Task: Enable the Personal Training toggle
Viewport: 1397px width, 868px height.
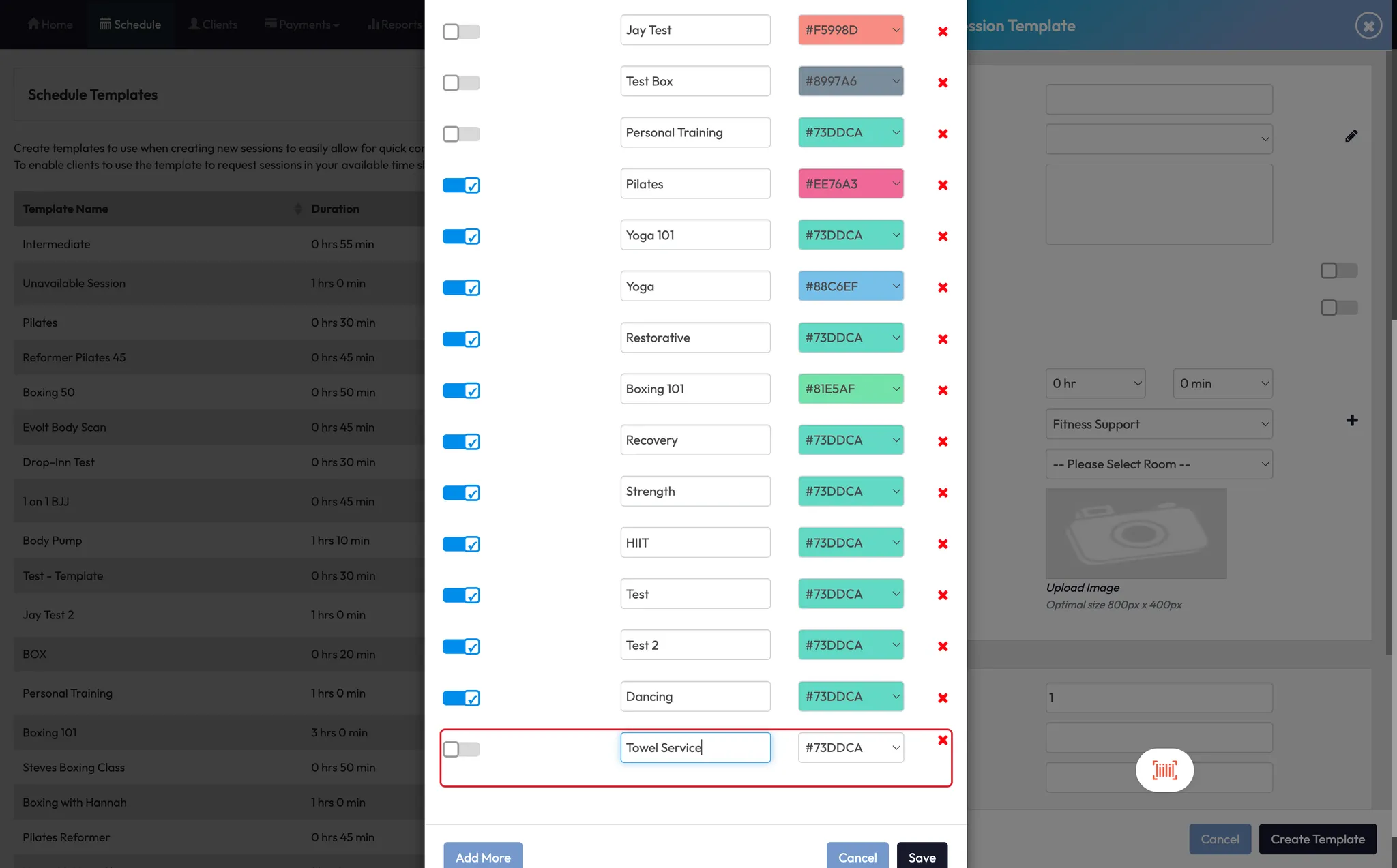Action: (461, 134)
